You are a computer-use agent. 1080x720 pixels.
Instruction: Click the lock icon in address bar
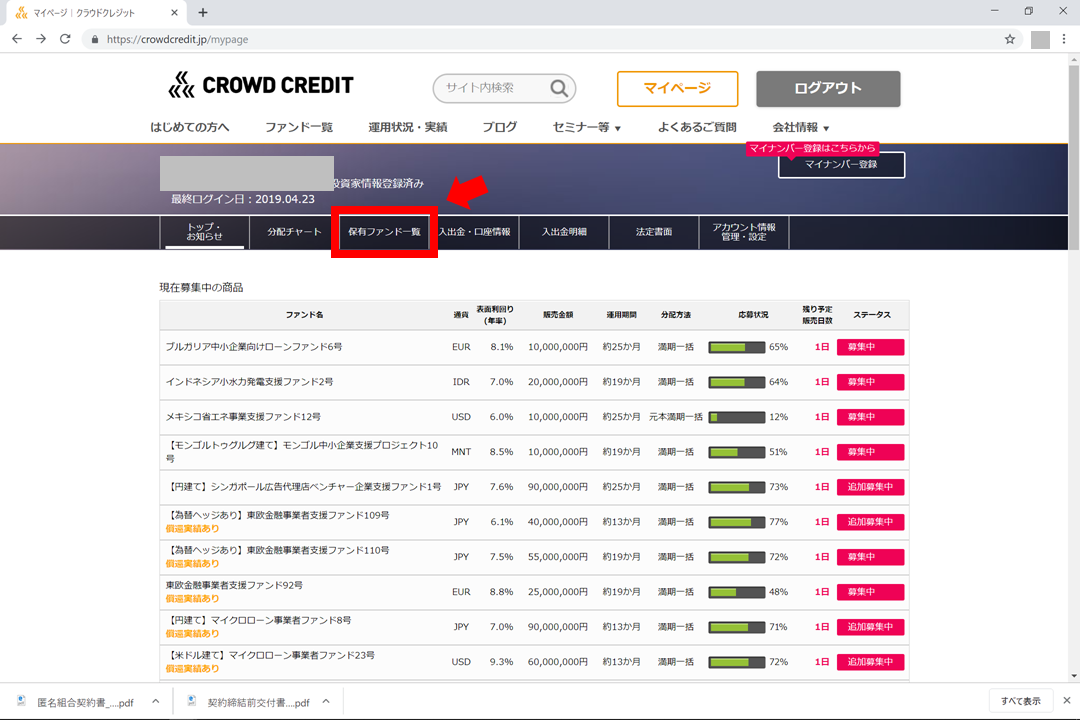point(95,40)
